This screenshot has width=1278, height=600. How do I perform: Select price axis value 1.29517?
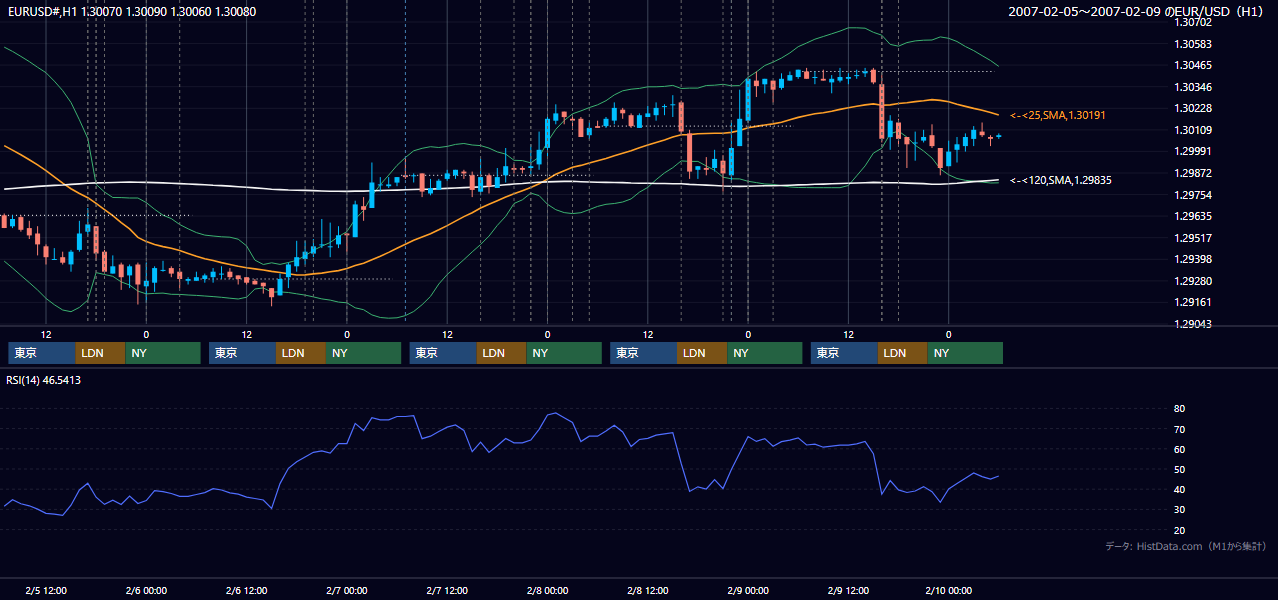1193,238
